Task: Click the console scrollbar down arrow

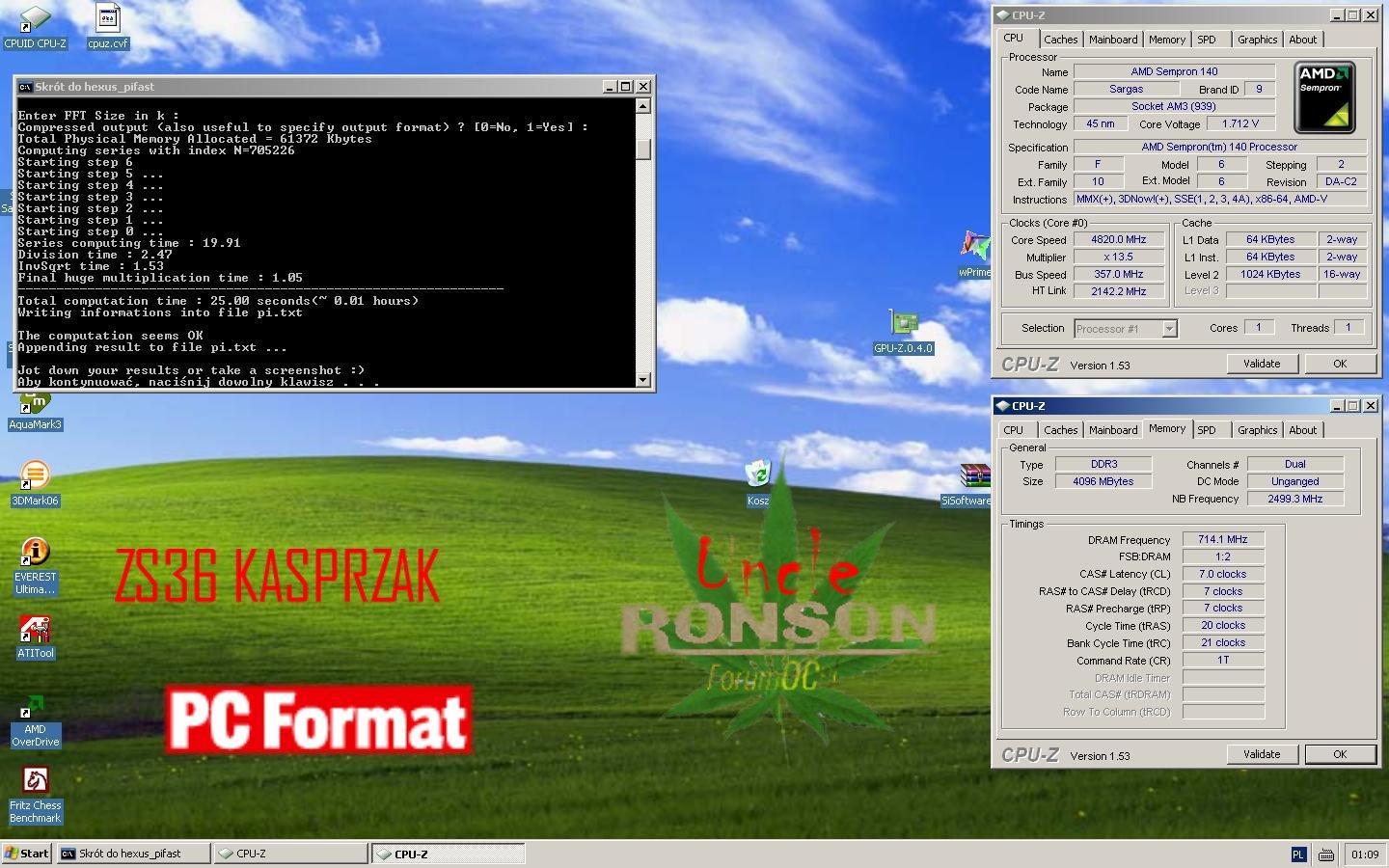Action: [x=643, y=380]
